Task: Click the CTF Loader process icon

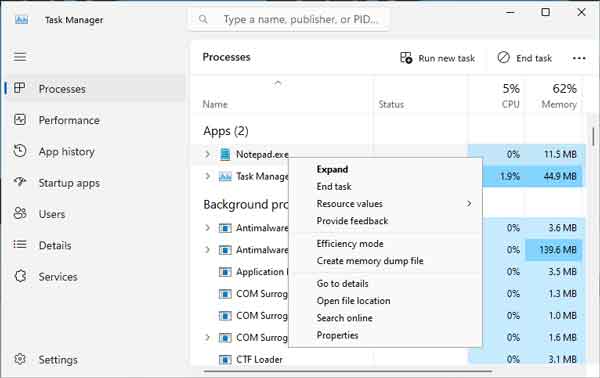Action: tap(225, 360)
